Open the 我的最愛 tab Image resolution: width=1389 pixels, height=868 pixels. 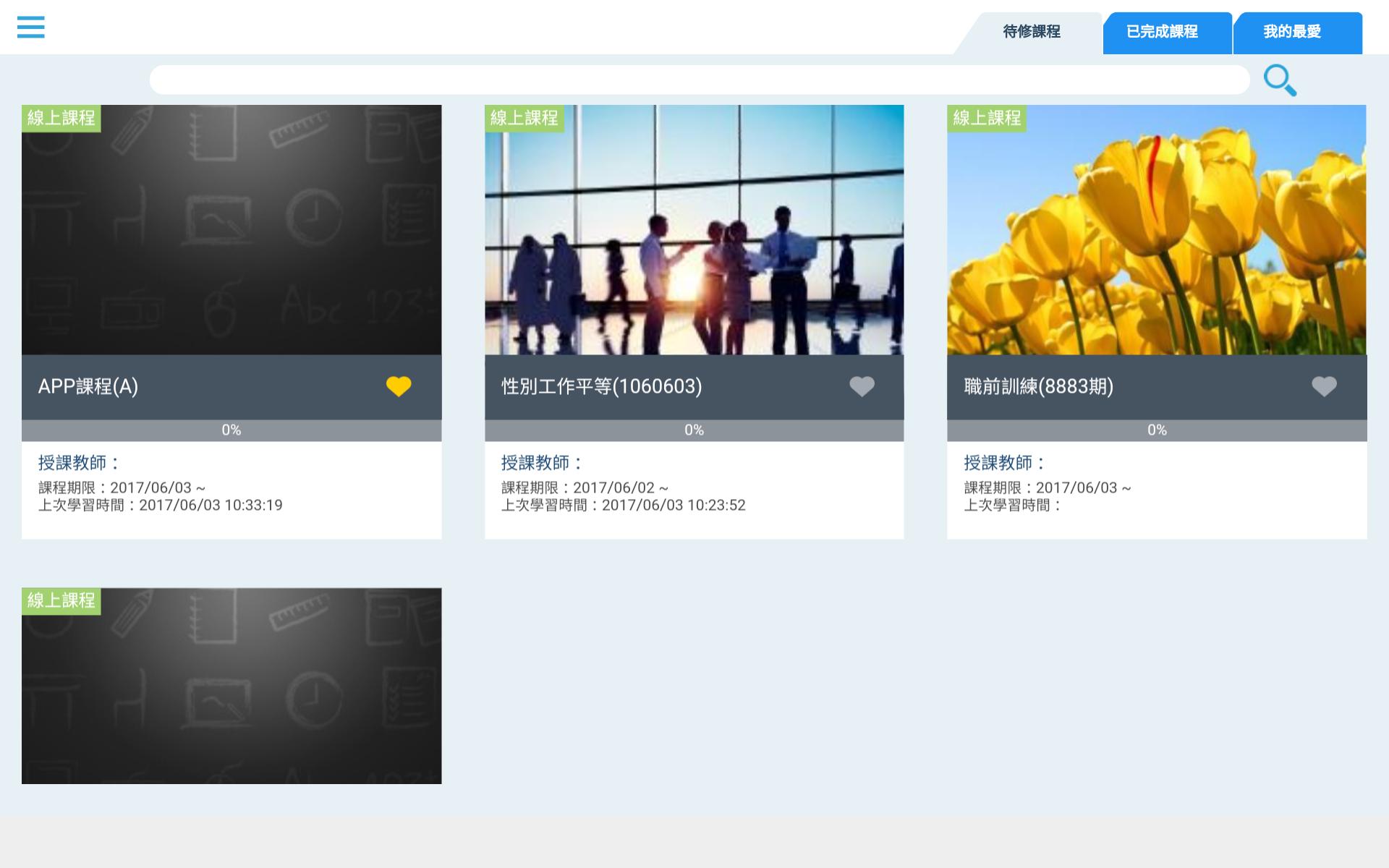pos(1293,32)
